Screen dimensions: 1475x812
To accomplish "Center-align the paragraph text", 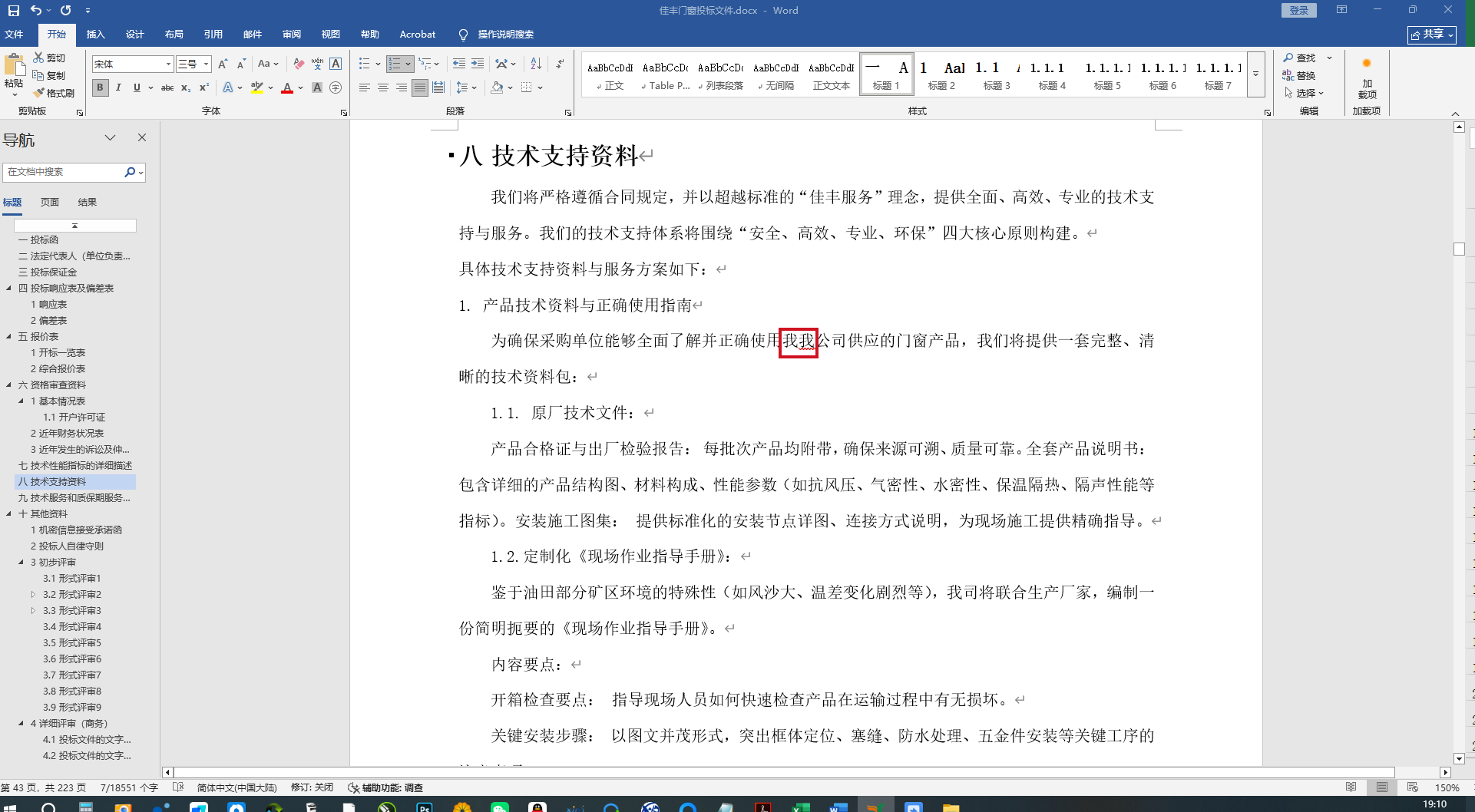I will 382,88.
